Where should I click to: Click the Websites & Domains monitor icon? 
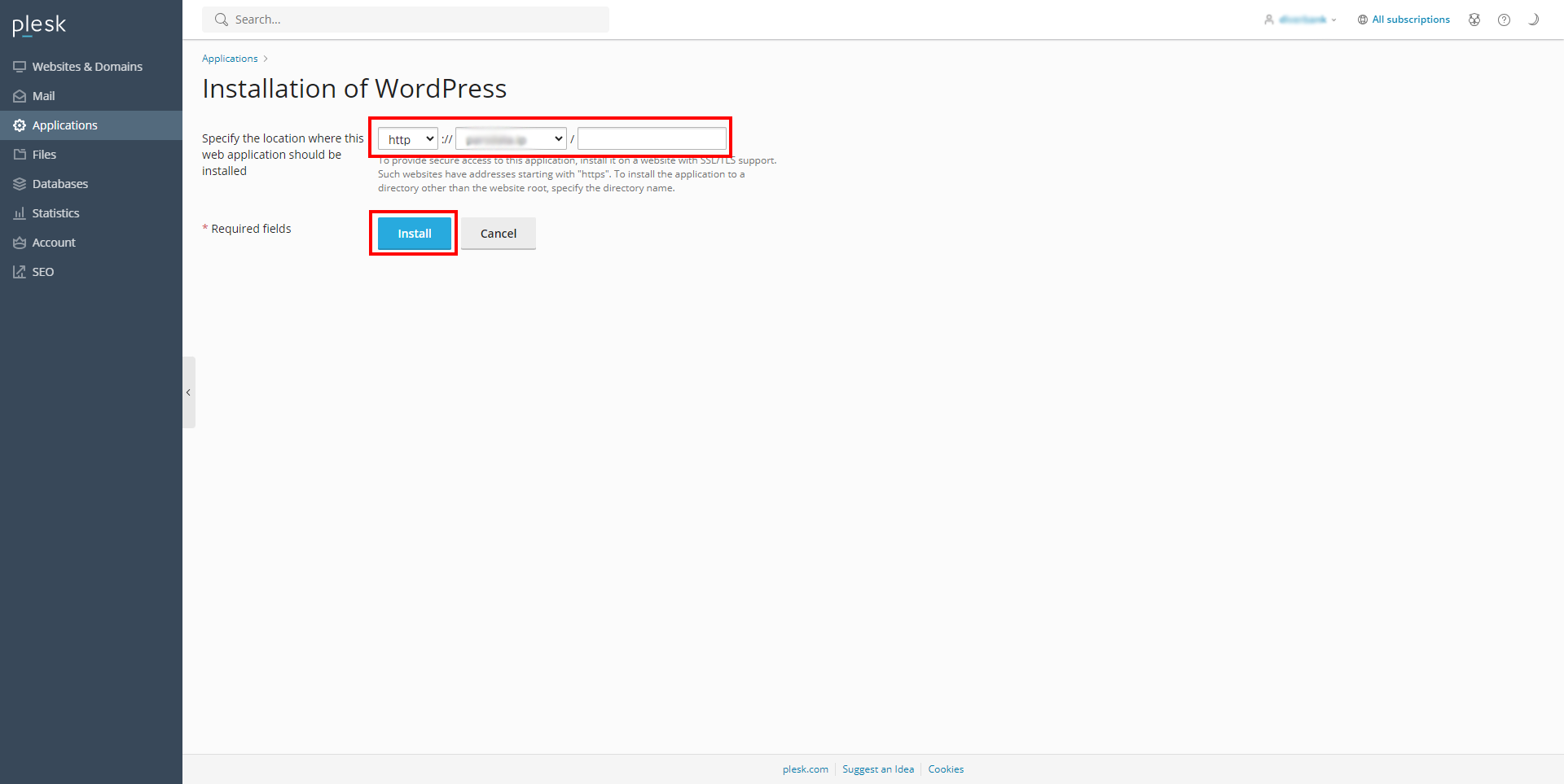coord(20,67)
